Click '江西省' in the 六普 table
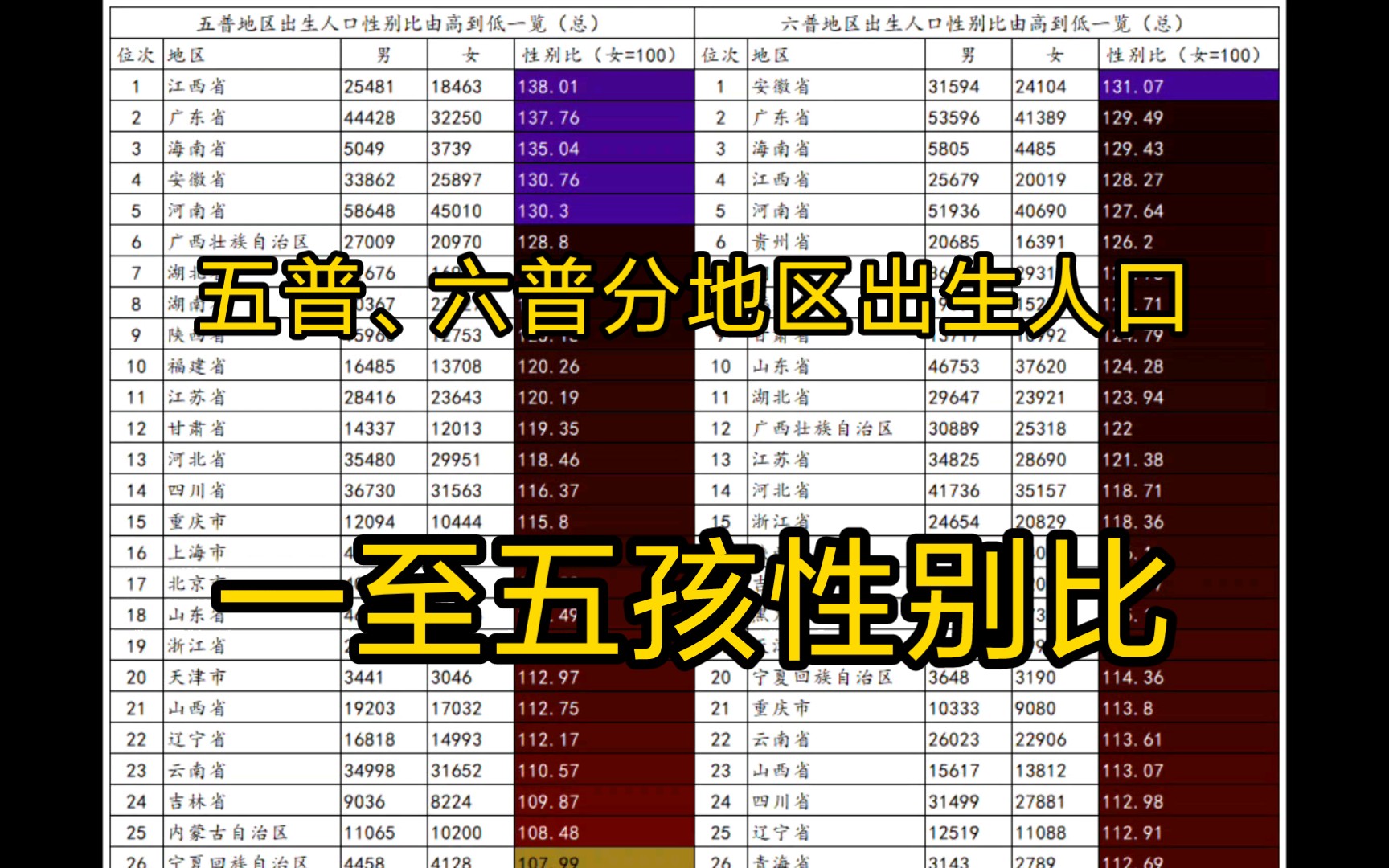Image resolution: width=1389 pixels, height=868 pixels. (x=781, y=180)
